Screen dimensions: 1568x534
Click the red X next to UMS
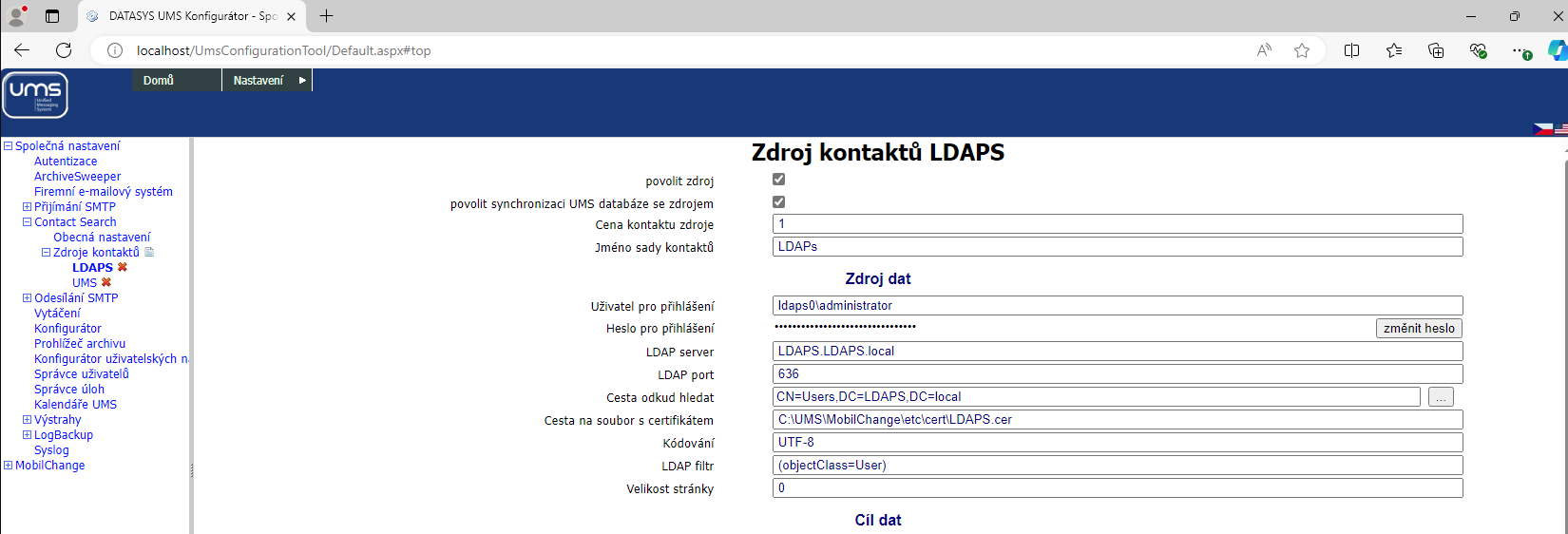click(106, 283)
